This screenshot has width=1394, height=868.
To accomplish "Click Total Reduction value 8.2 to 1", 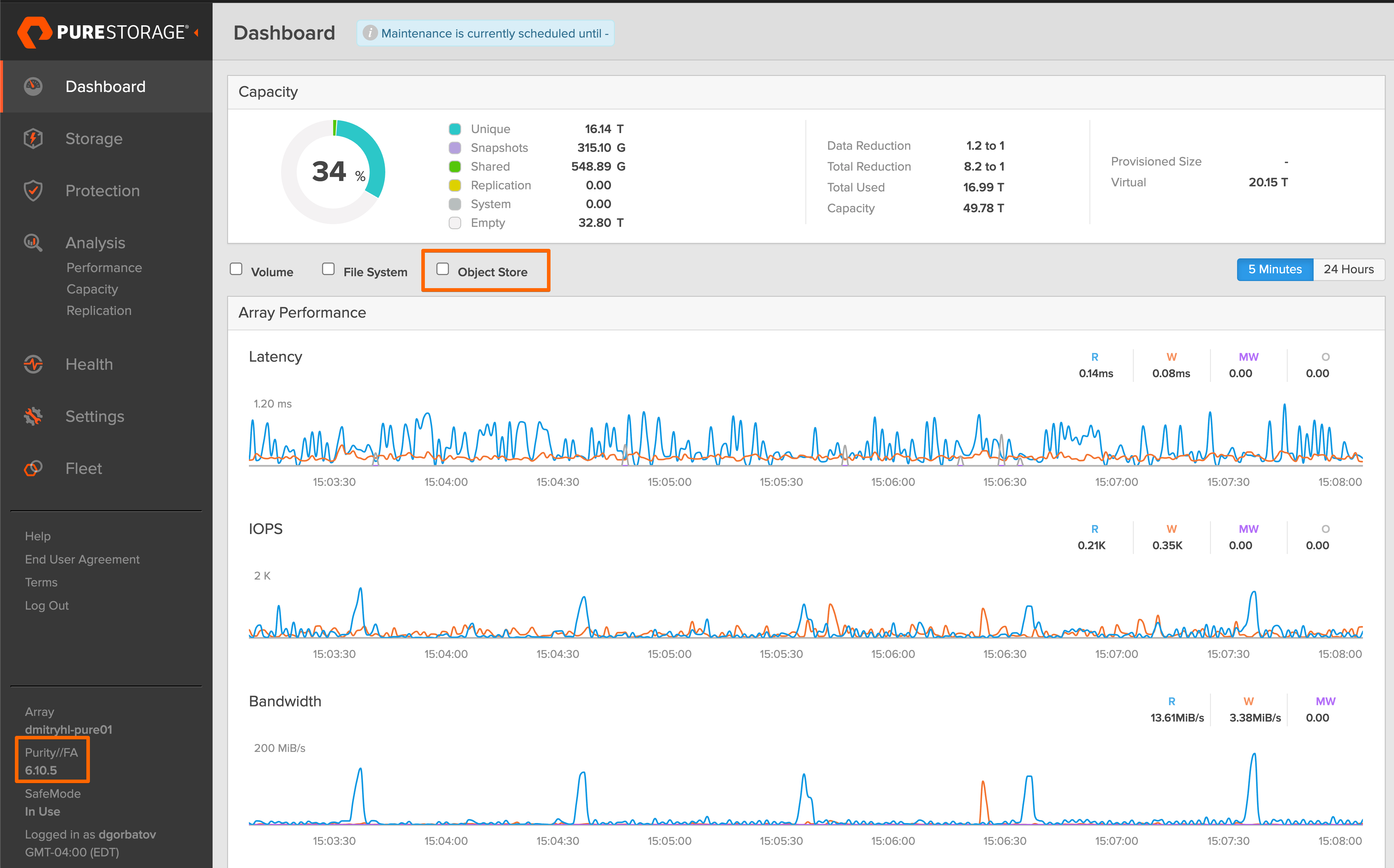I will (x=984, y=166).
